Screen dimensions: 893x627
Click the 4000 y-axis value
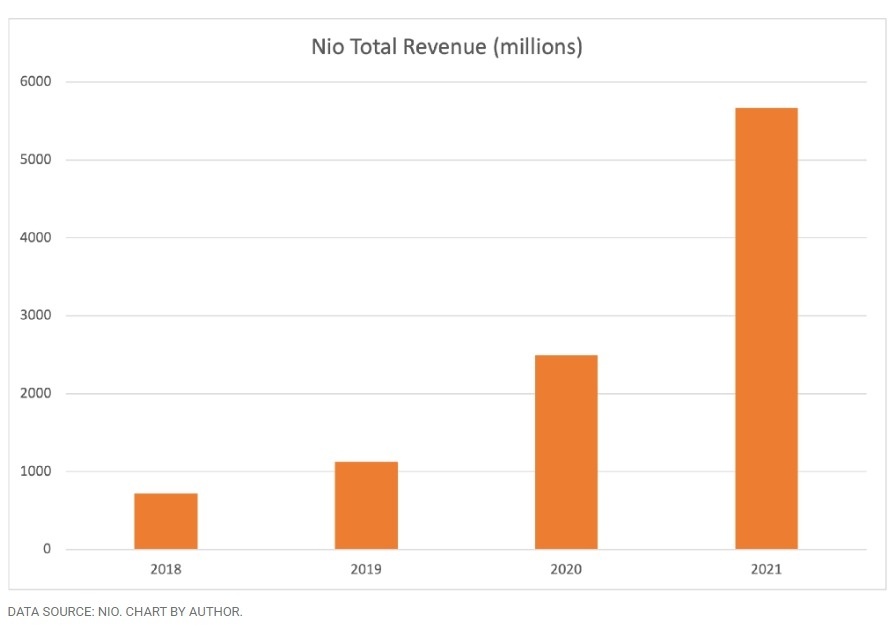(x=35, y=237)
